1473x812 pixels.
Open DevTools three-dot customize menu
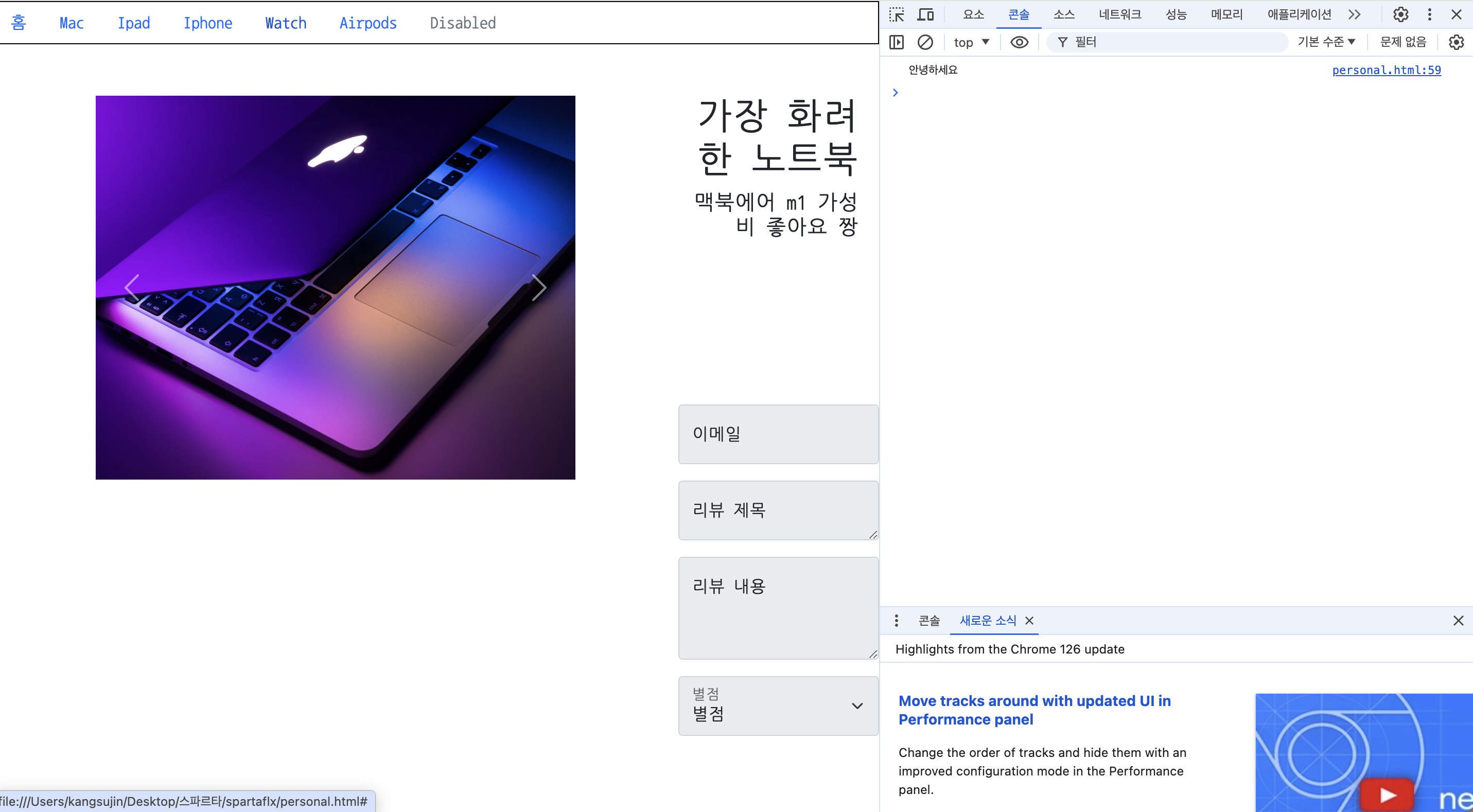point(1430,14)
